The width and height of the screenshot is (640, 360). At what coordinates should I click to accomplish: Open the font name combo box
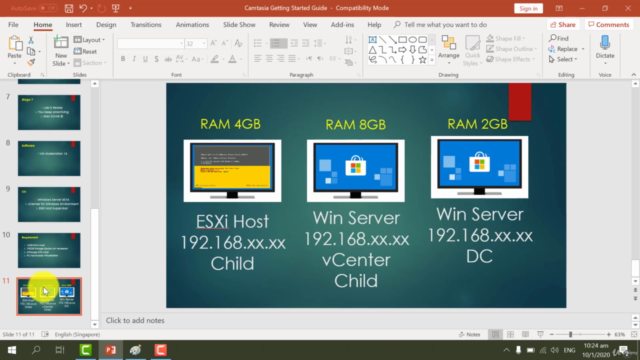click(x=150, y=43)
